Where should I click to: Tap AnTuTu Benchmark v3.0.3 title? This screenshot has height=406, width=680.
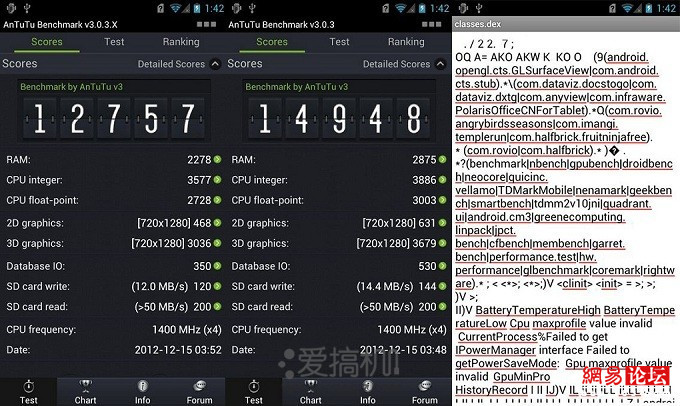(281, 25)
